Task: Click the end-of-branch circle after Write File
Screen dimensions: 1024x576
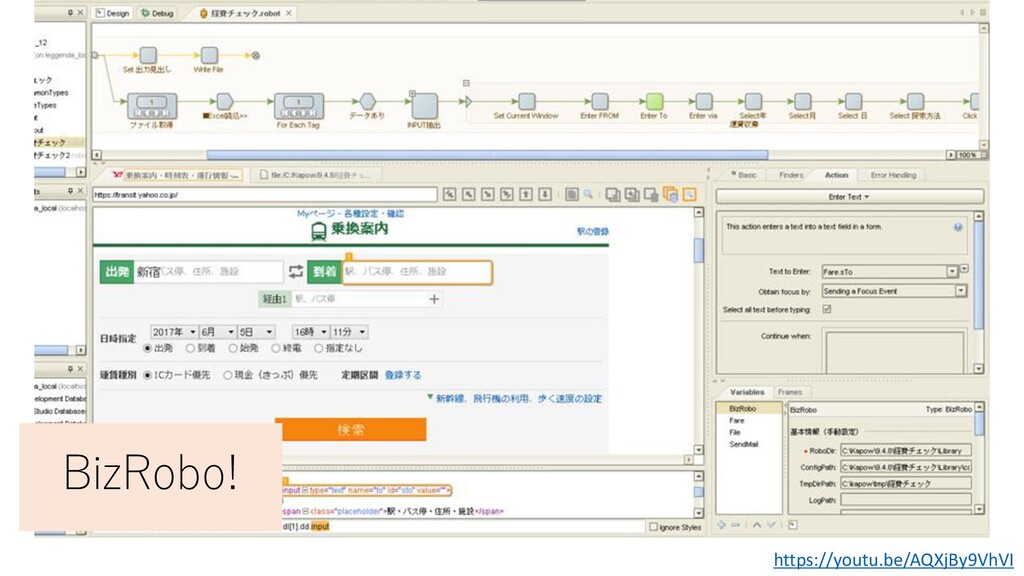Action: pyautogui.click(x=256, y=56)
